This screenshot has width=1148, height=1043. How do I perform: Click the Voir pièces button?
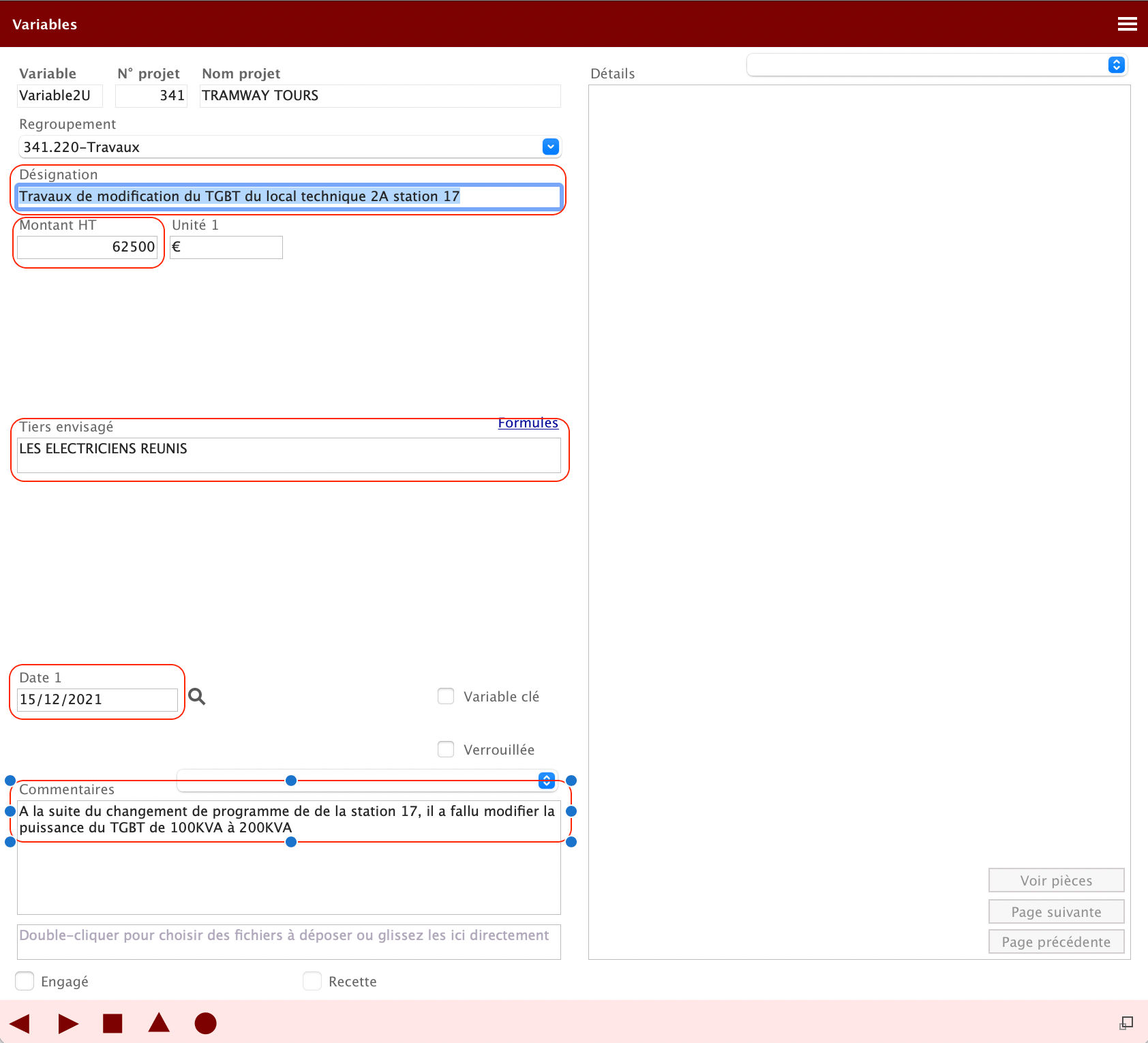pos(1056,880)
